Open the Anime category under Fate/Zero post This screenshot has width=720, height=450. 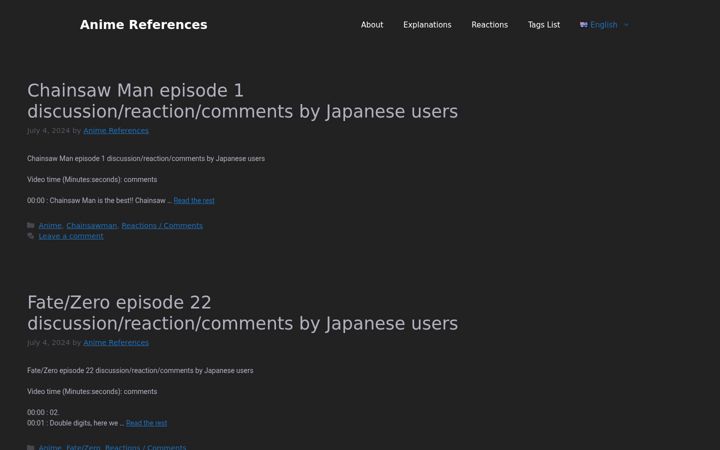(x=50, y=447)
